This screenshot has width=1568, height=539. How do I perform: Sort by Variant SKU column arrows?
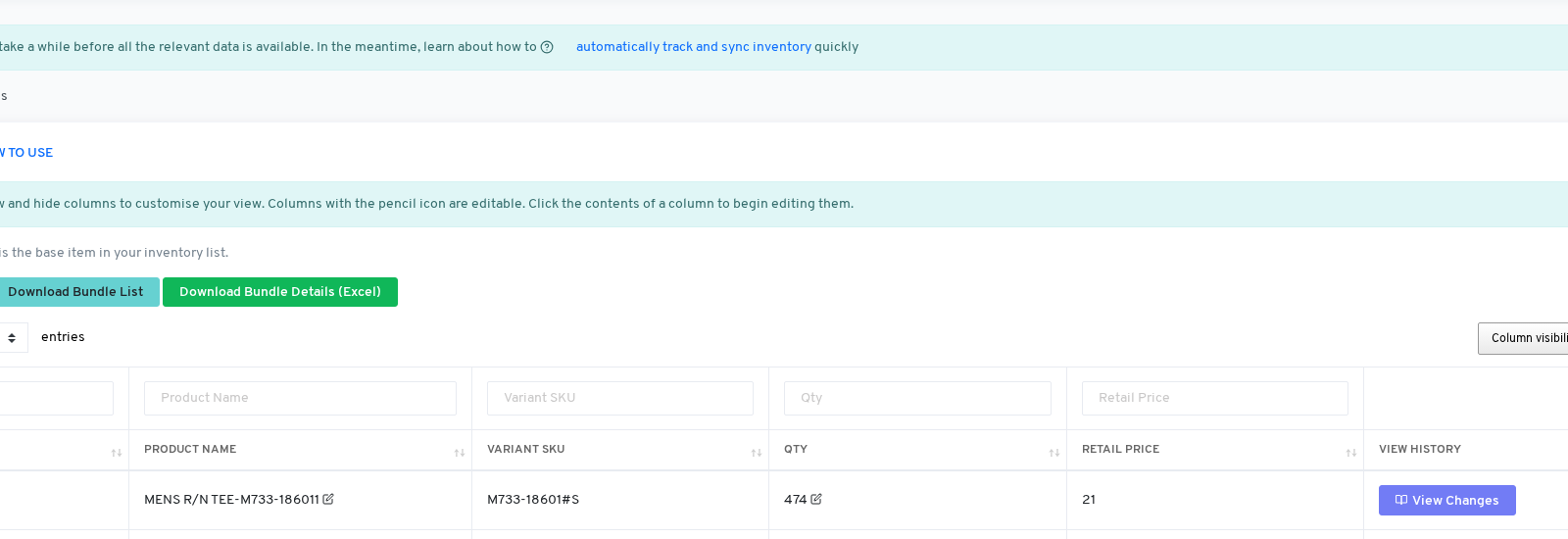[x=757, y=453]
